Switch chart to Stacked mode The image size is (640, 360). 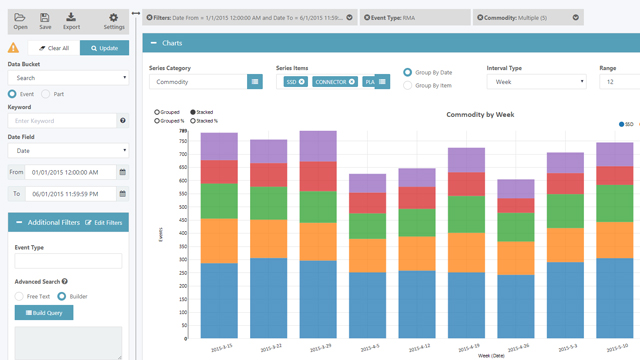pos(193,112)
